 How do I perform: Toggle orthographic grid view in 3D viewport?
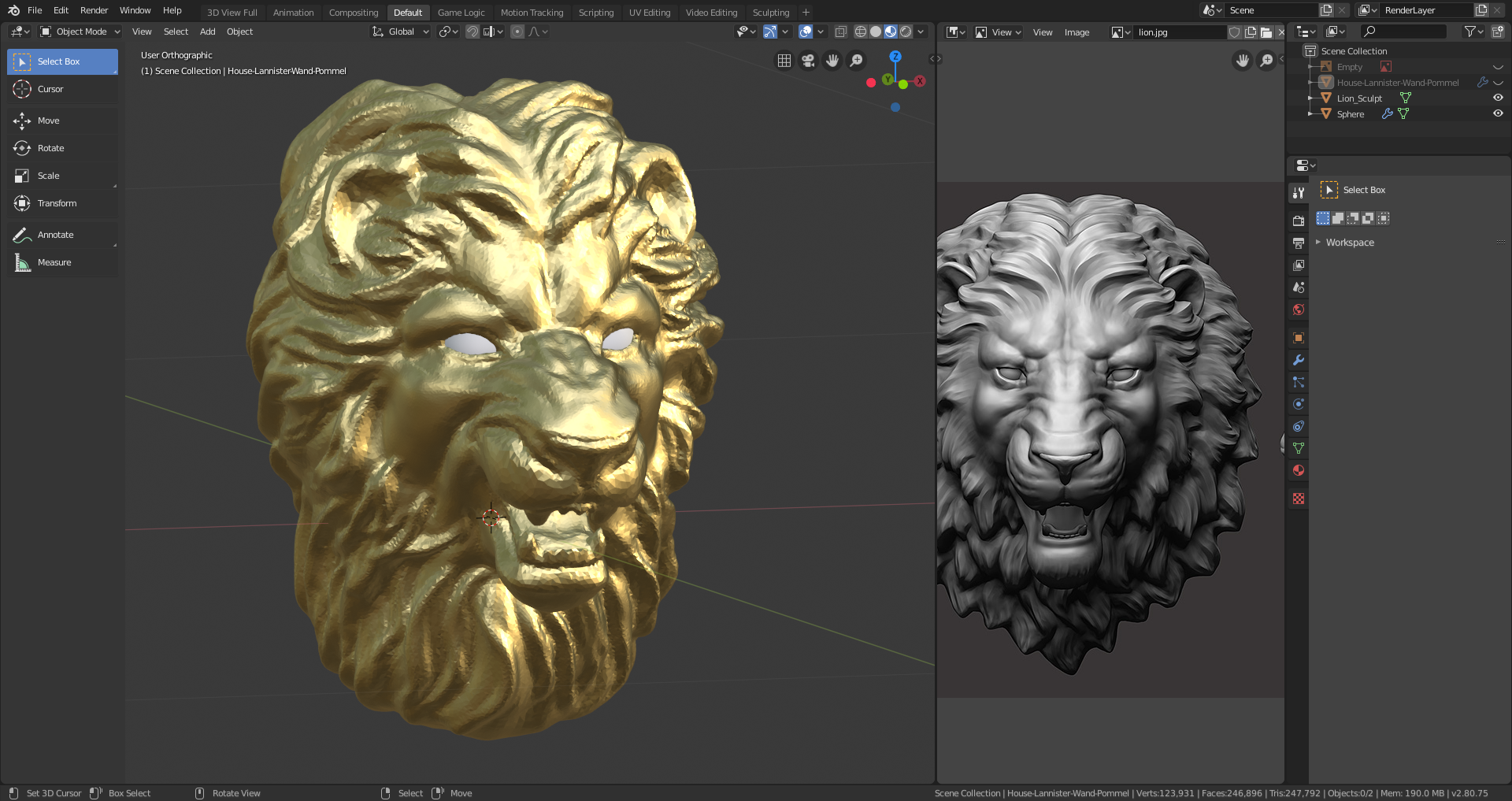click(784, 61)
